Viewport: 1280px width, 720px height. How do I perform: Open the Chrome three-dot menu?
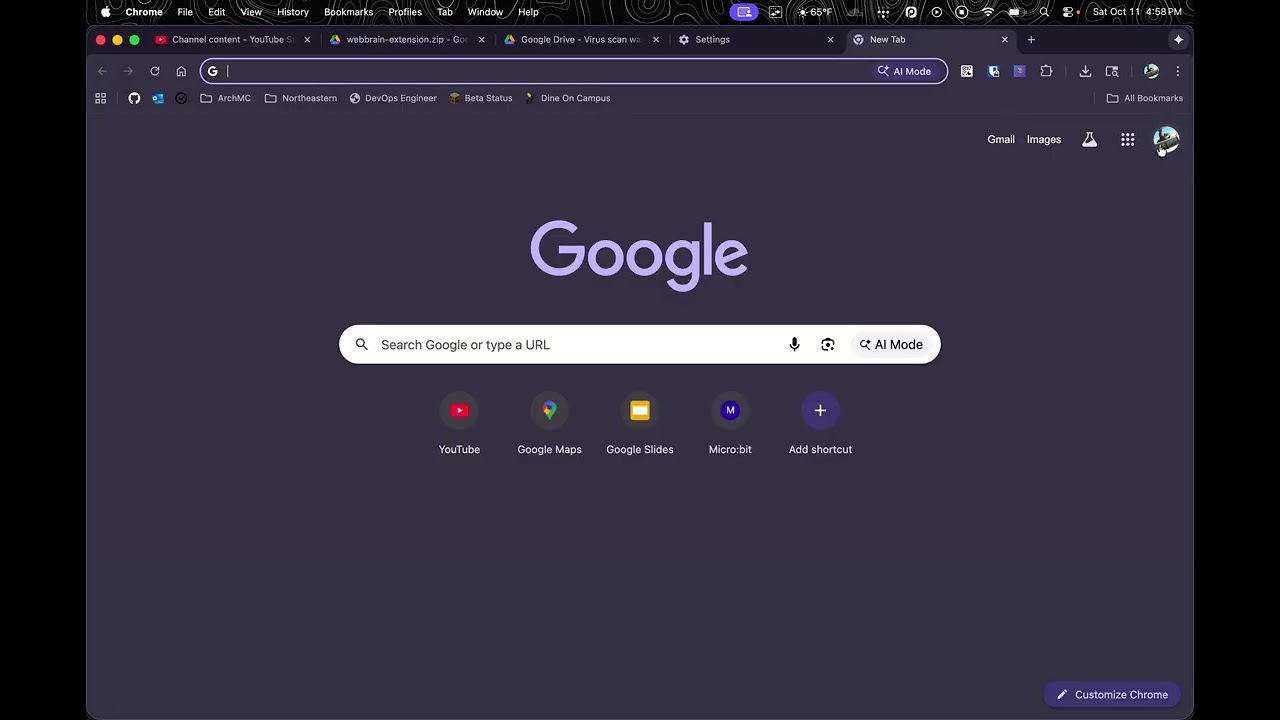click(x=1178, y=71)
